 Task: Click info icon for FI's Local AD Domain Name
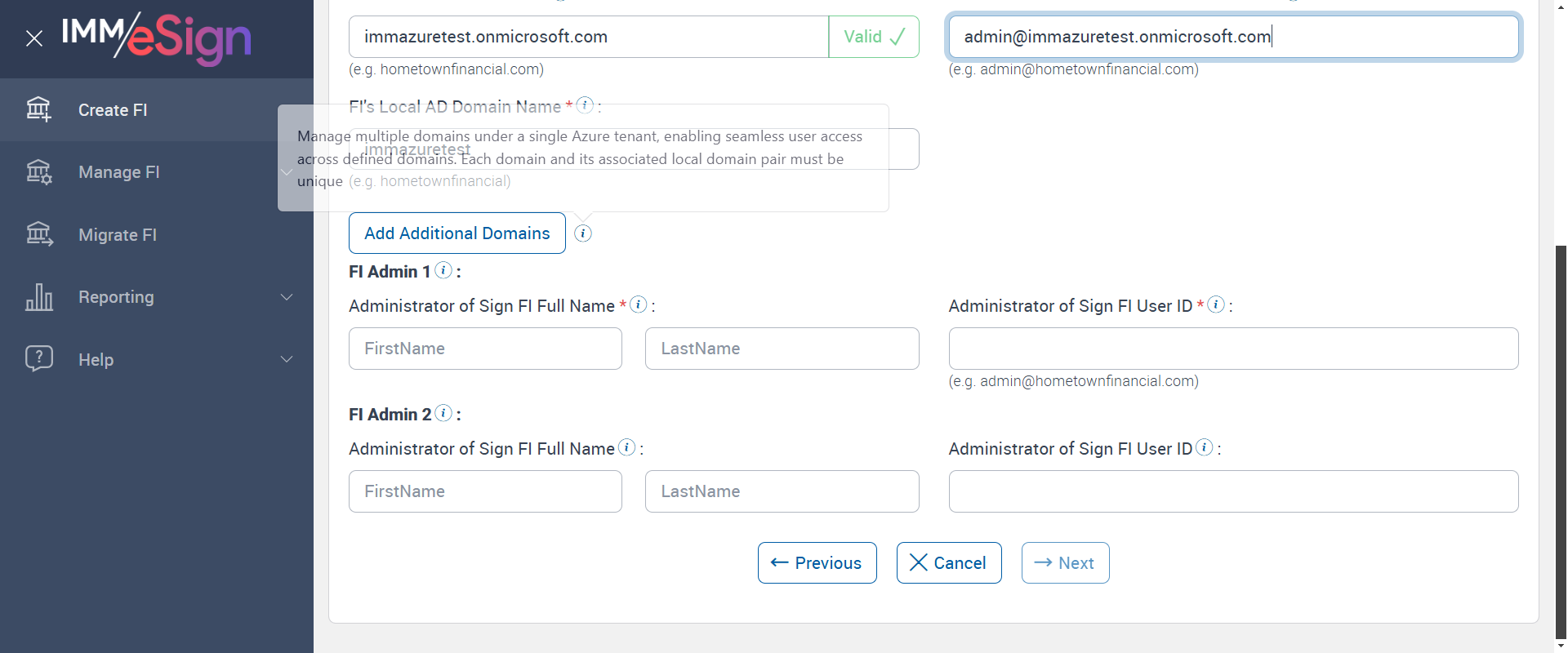point(585,104)
